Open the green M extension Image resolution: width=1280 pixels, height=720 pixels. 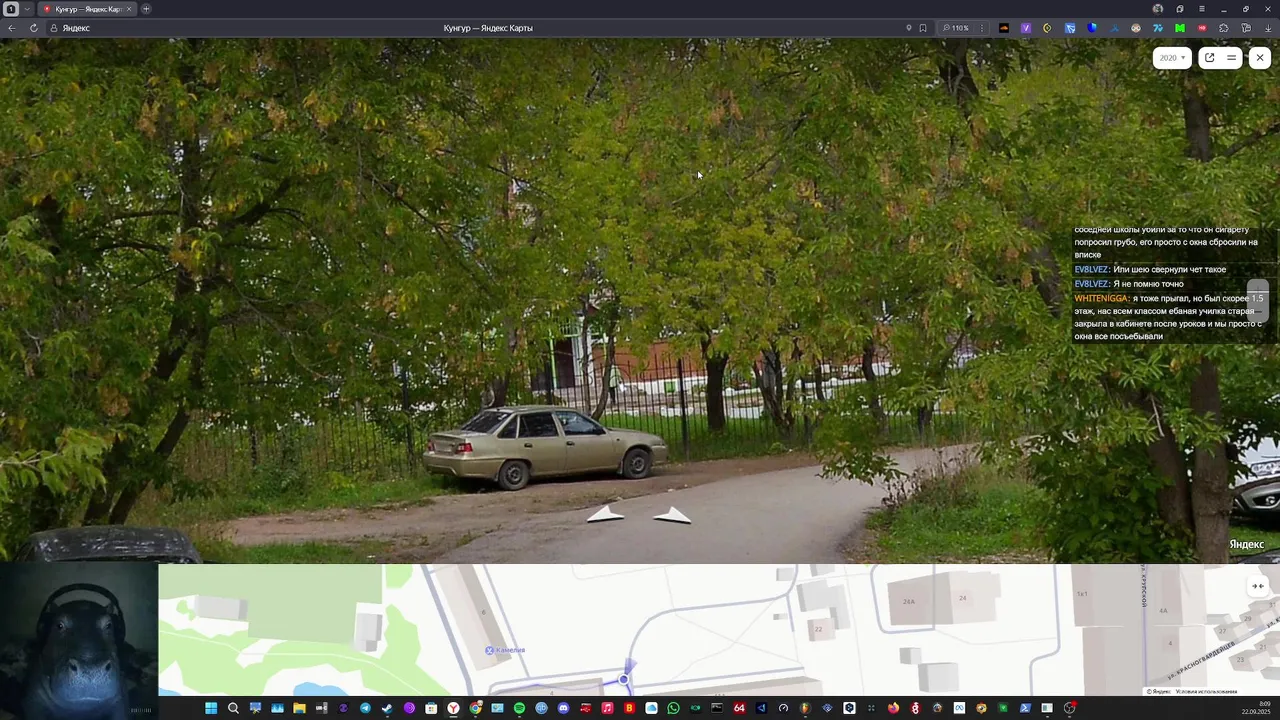pyautogui.click(x=1180, y=28)
